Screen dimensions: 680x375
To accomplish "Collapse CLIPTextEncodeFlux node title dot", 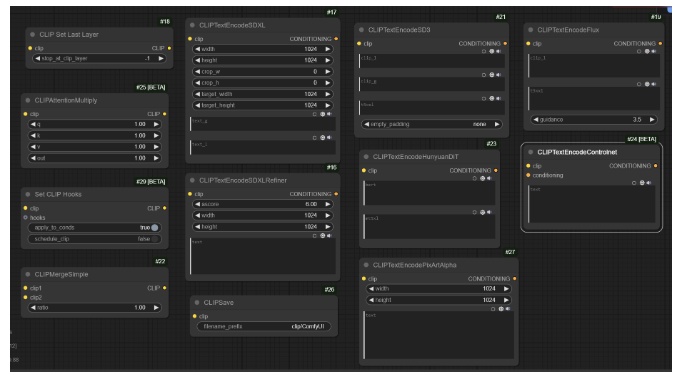I will tap(530, 29).
